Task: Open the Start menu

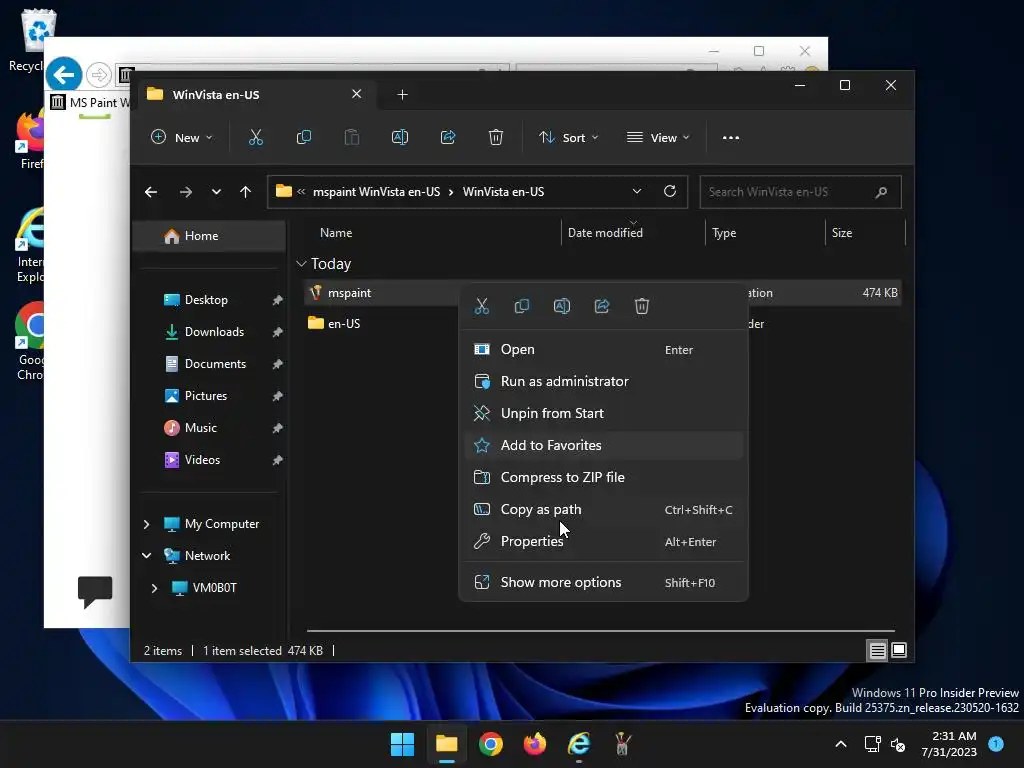Action: [x=402, y=744]
